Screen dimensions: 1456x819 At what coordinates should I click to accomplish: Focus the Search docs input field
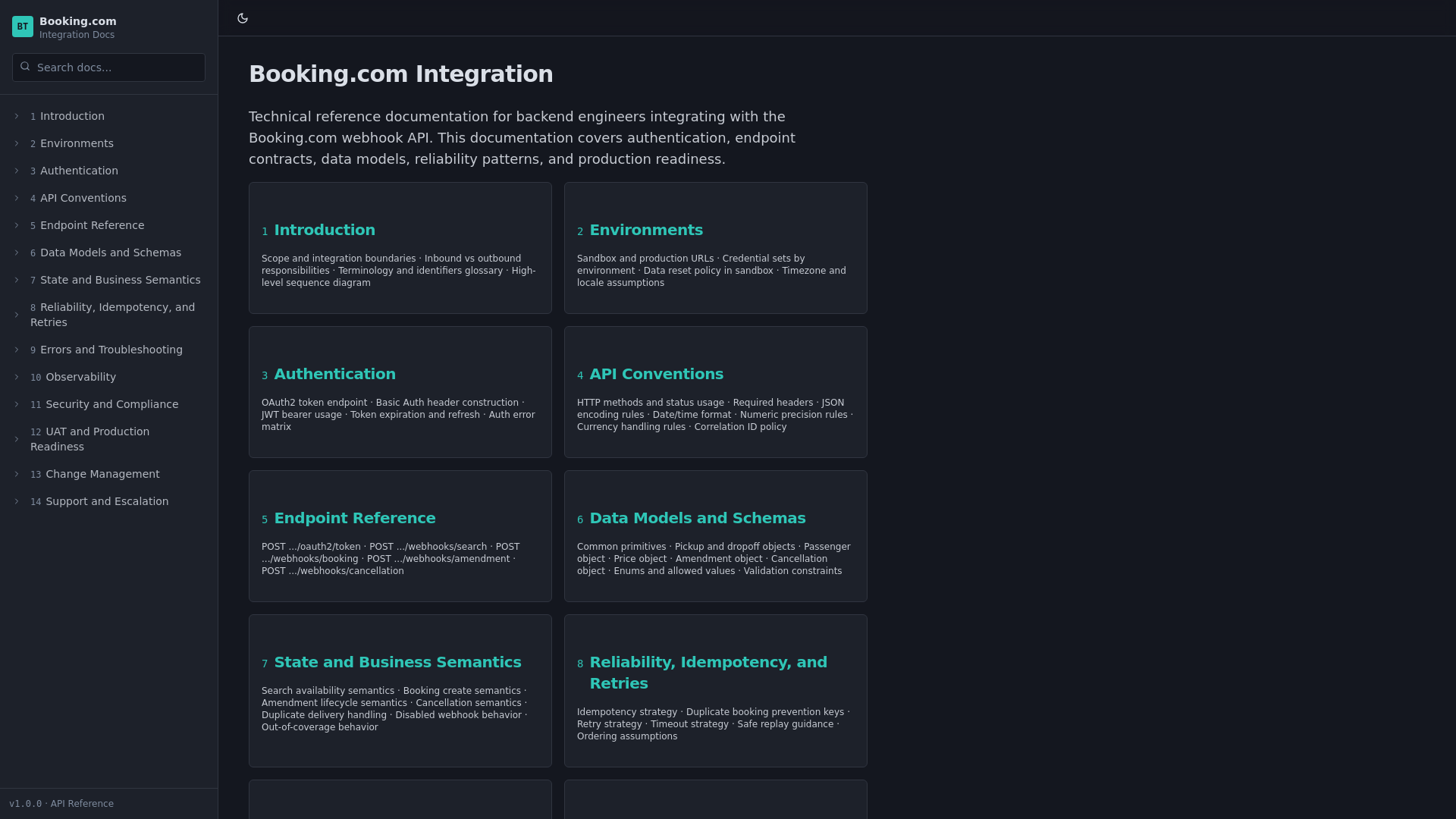click(x=108, y=67)
